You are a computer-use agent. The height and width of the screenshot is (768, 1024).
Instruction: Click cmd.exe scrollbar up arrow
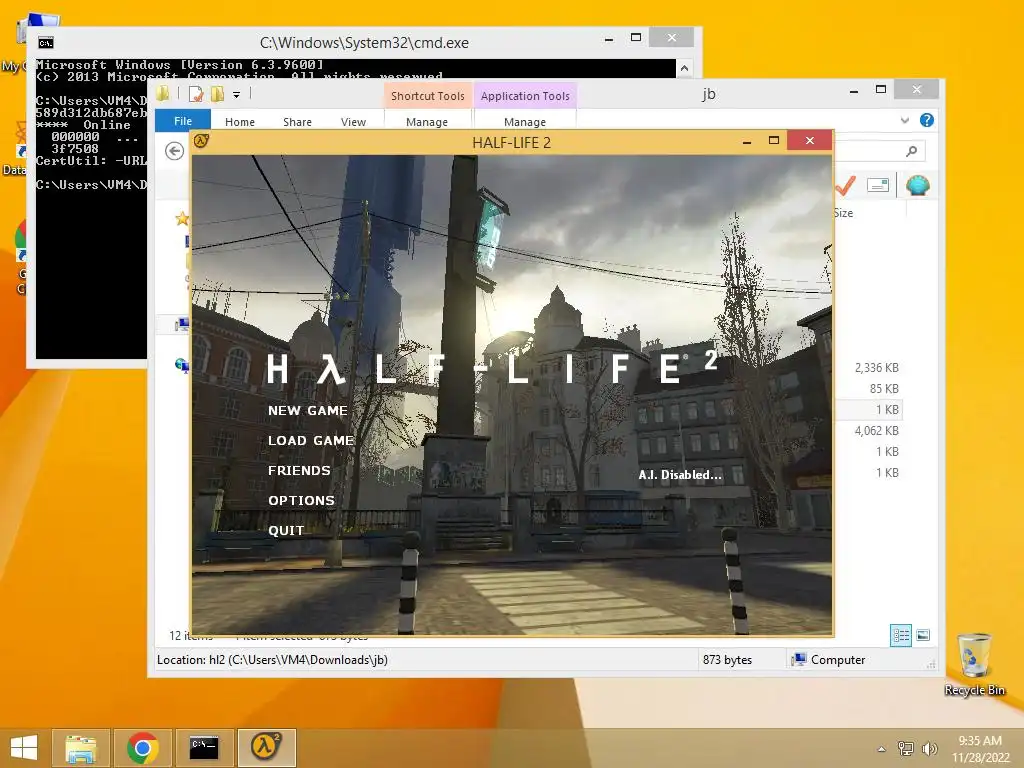click(x=684, y=67)
